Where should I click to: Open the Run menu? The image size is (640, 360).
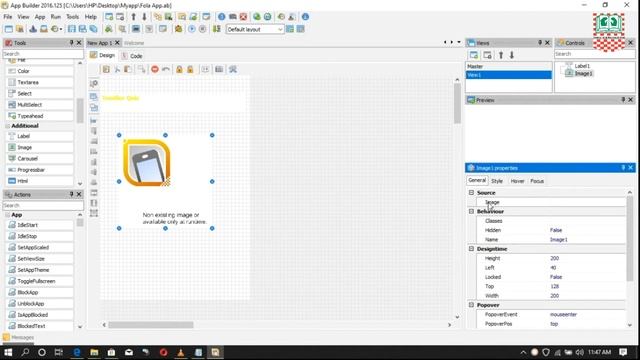[x=56, y=17]
